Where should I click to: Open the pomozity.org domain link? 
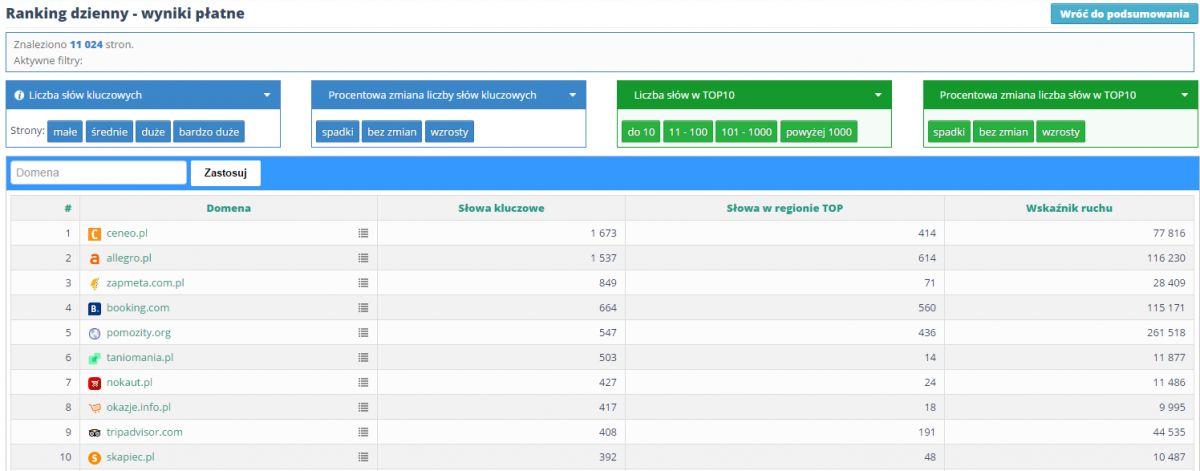click(138, 333)
